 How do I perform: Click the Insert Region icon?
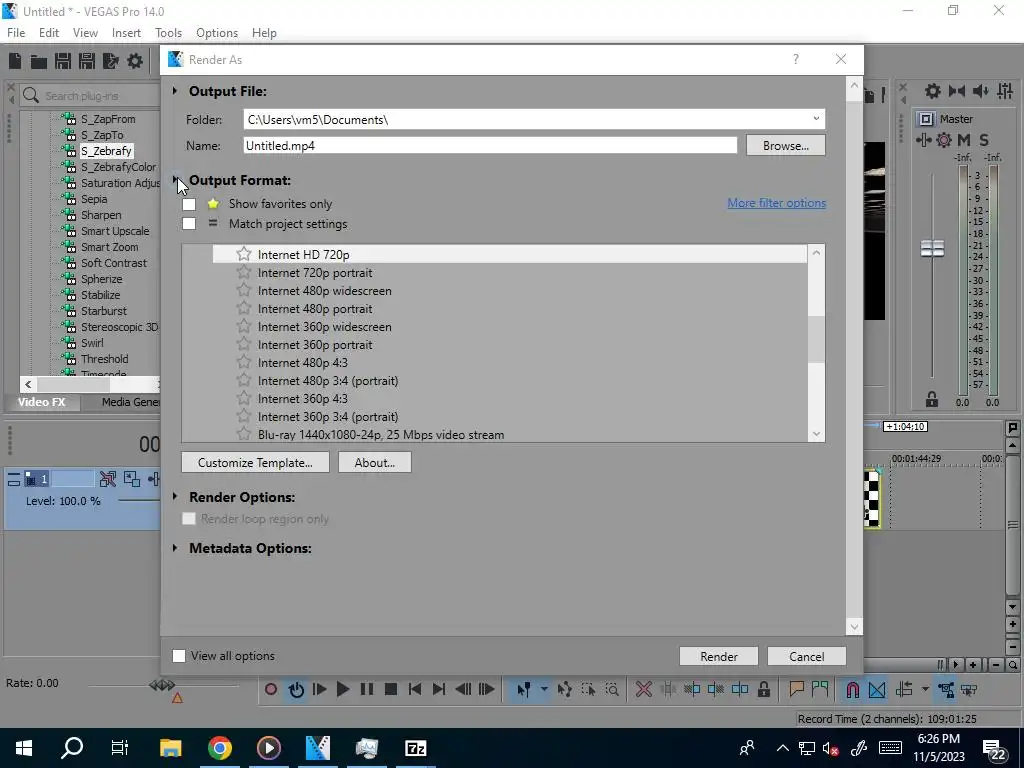[820, 689]
